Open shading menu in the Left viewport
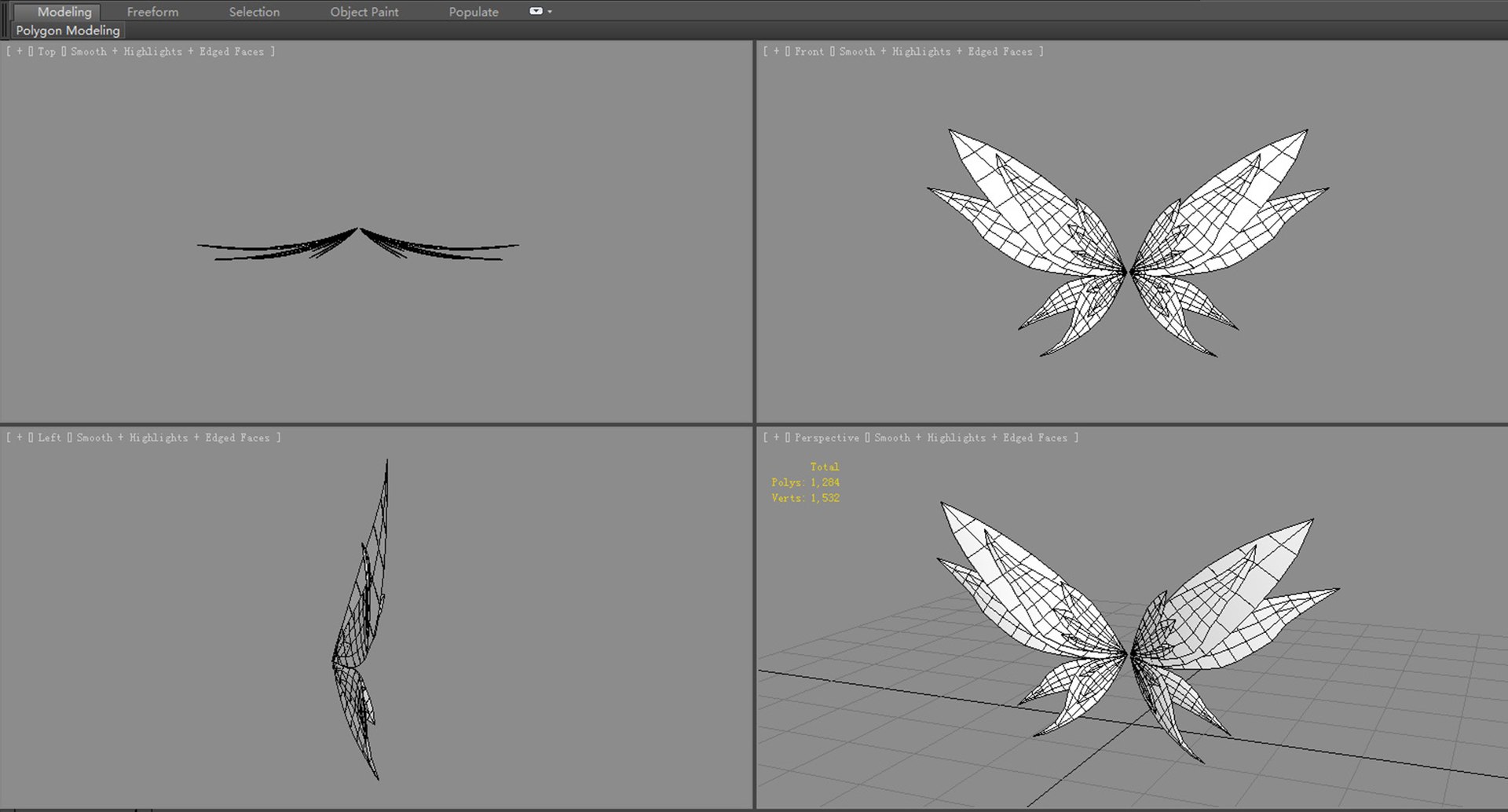The image size is (1508, 812). click(173, 437)
